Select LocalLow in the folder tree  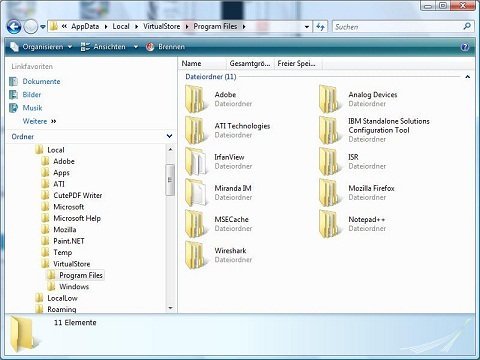point(62,298)
